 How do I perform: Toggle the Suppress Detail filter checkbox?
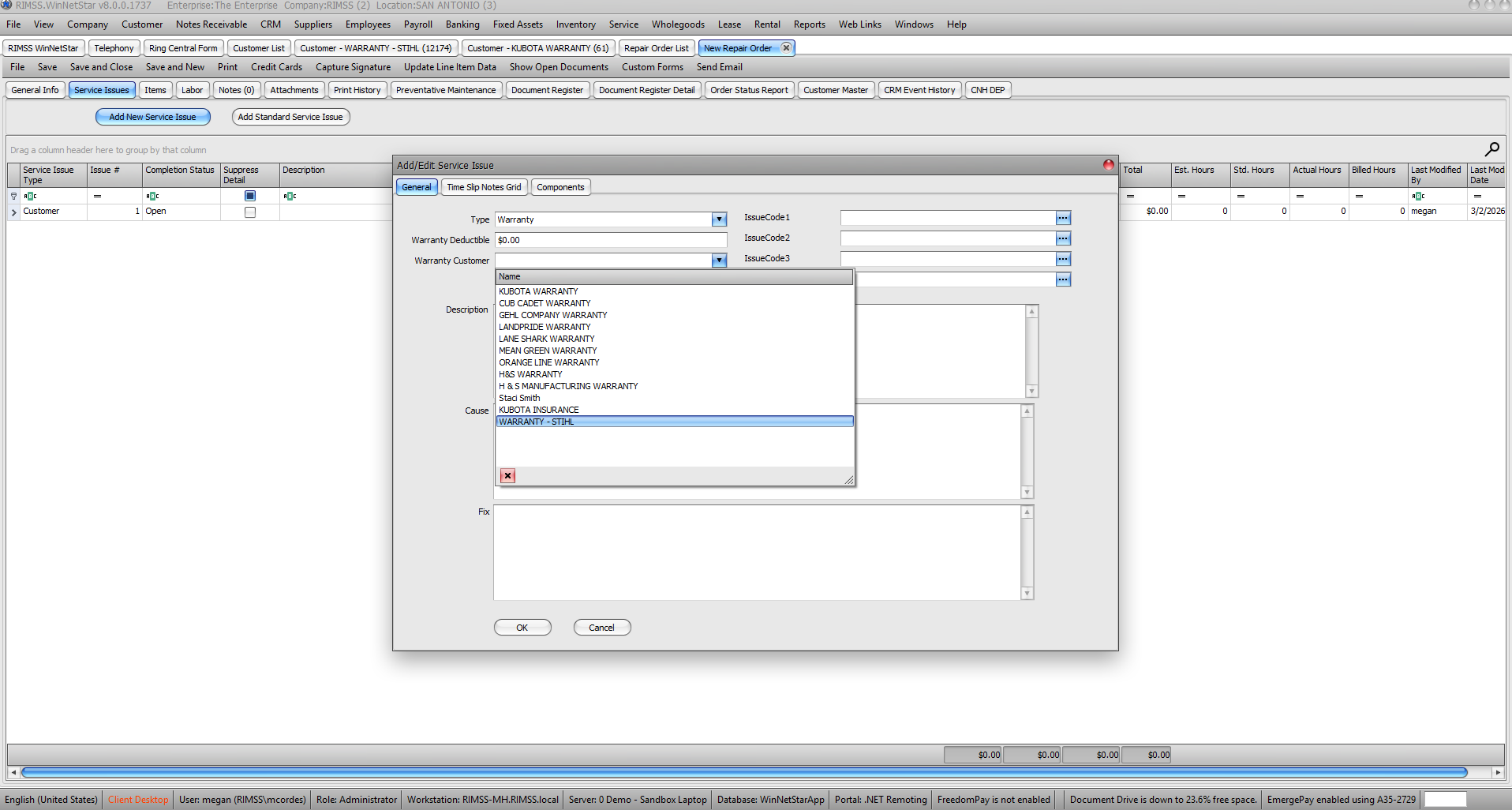(250, 196)
